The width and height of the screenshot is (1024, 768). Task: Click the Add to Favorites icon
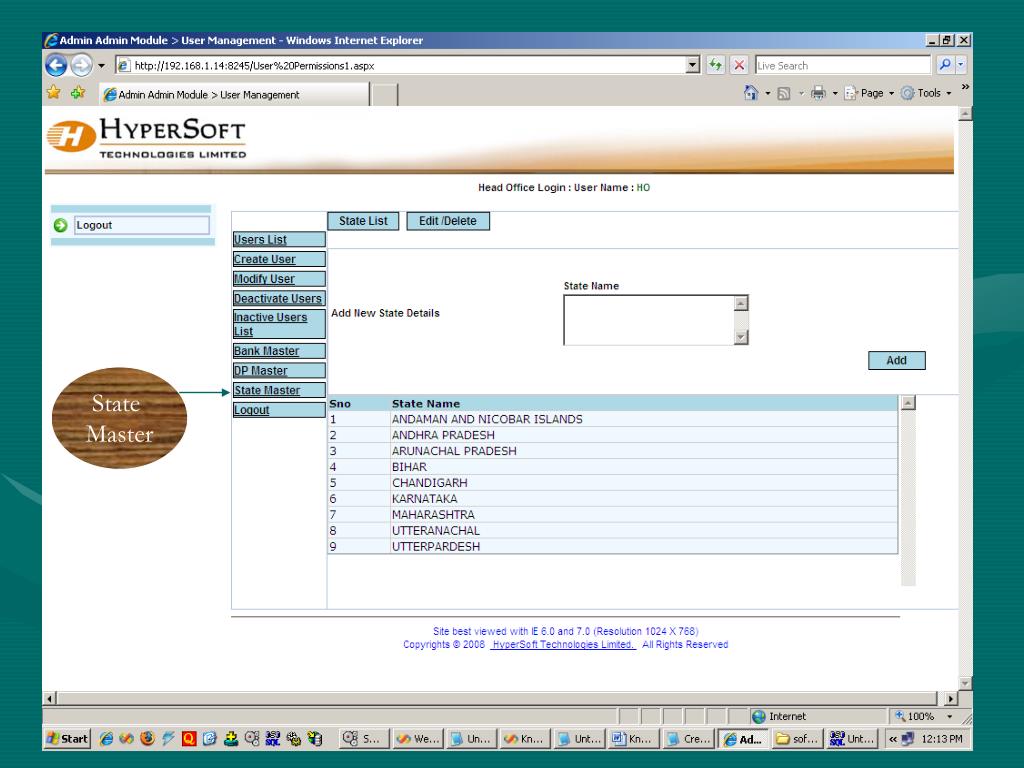[78, 93]
